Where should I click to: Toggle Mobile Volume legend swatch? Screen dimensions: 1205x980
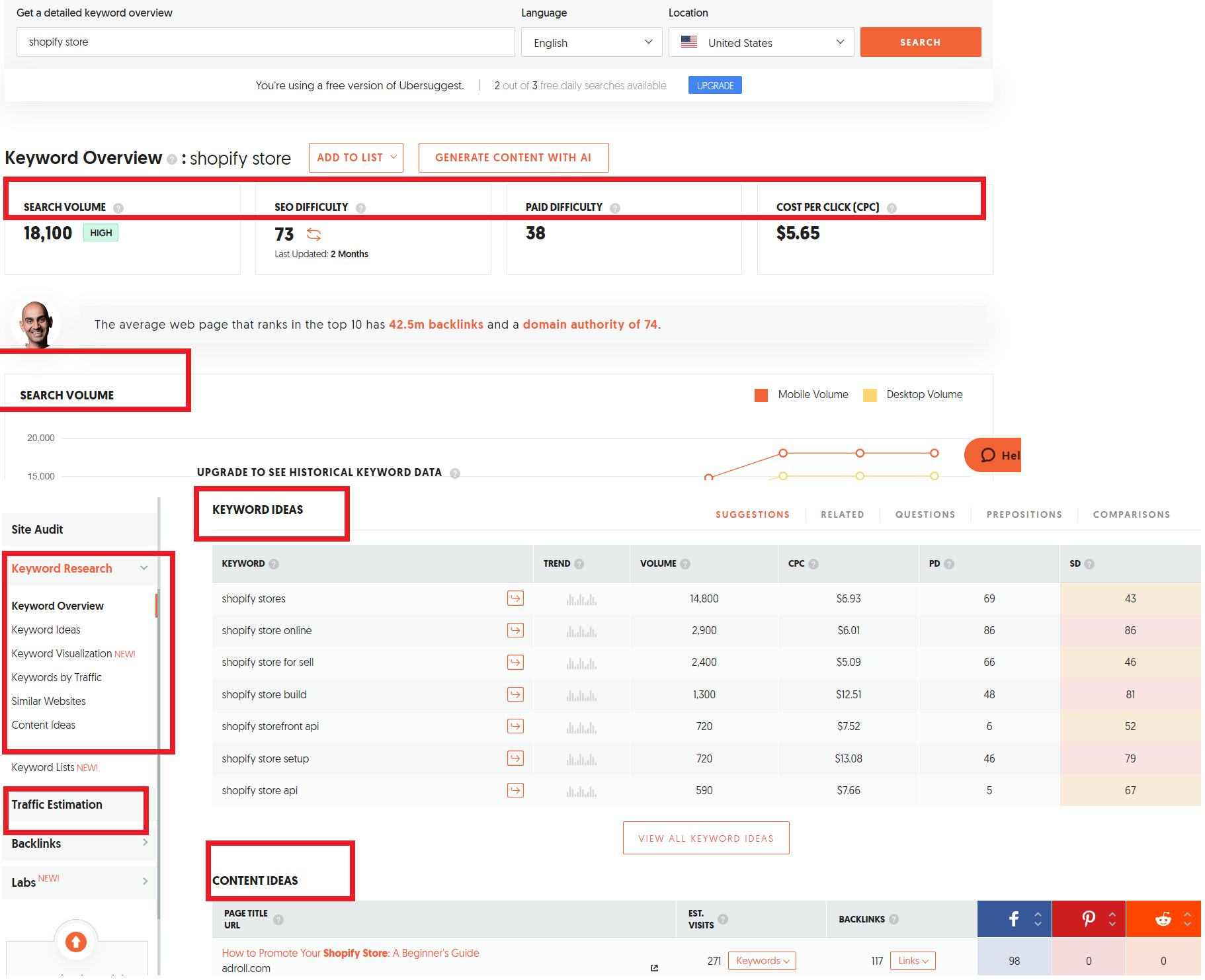(x=761, y=395)
